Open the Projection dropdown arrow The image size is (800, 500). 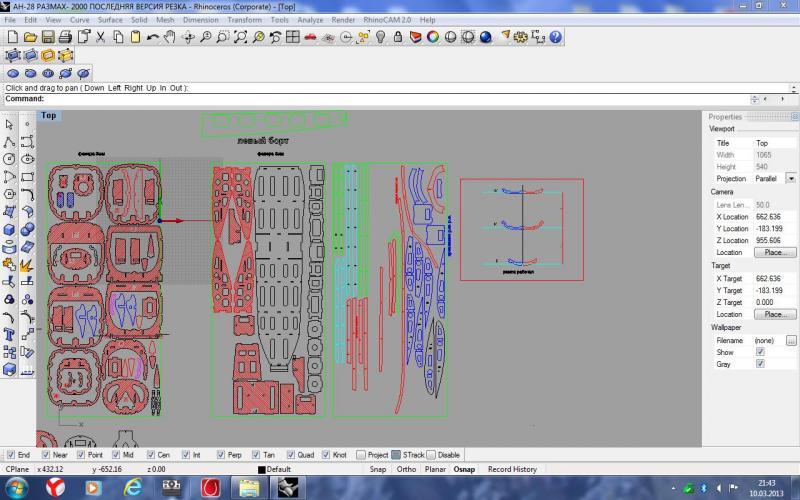790,178
